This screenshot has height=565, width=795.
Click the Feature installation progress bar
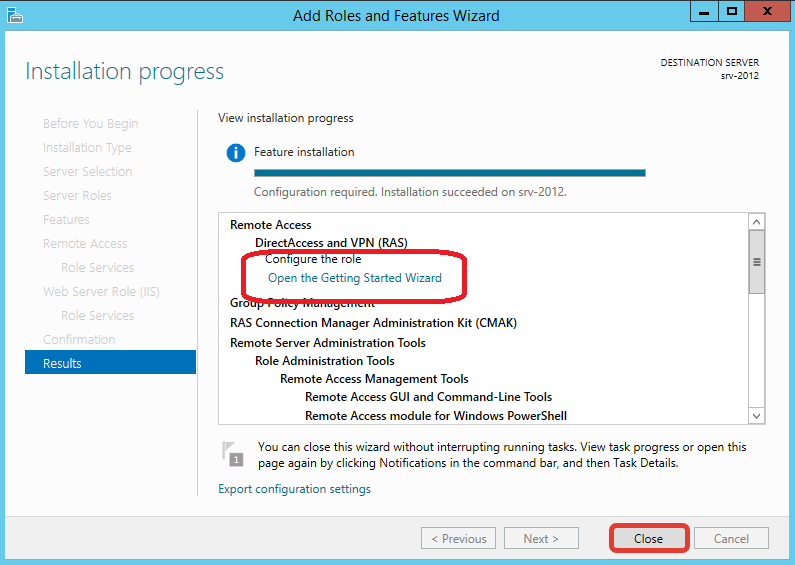(450, 173)
